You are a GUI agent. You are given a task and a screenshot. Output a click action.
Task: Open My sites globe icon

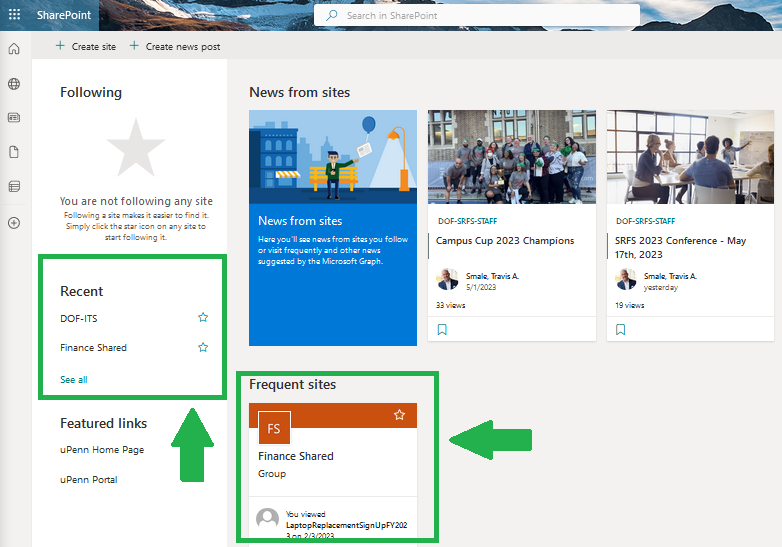pyautogui.click(x=14, y=84)
